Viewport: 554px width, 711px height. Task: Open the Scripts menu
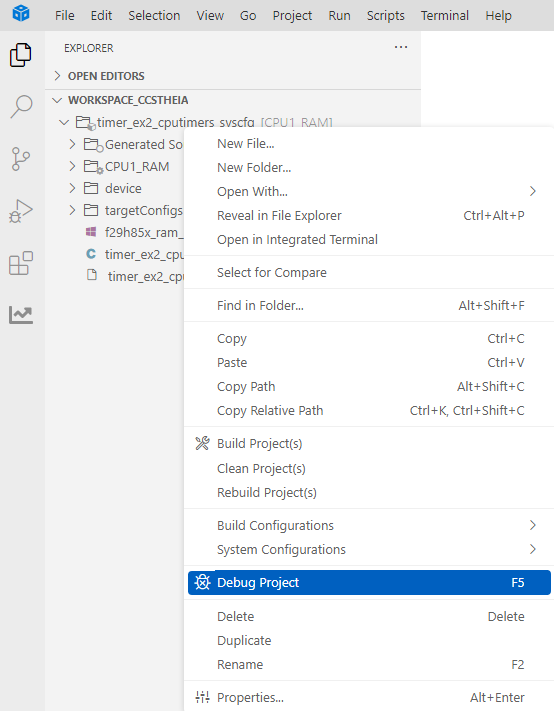point(385,15)
